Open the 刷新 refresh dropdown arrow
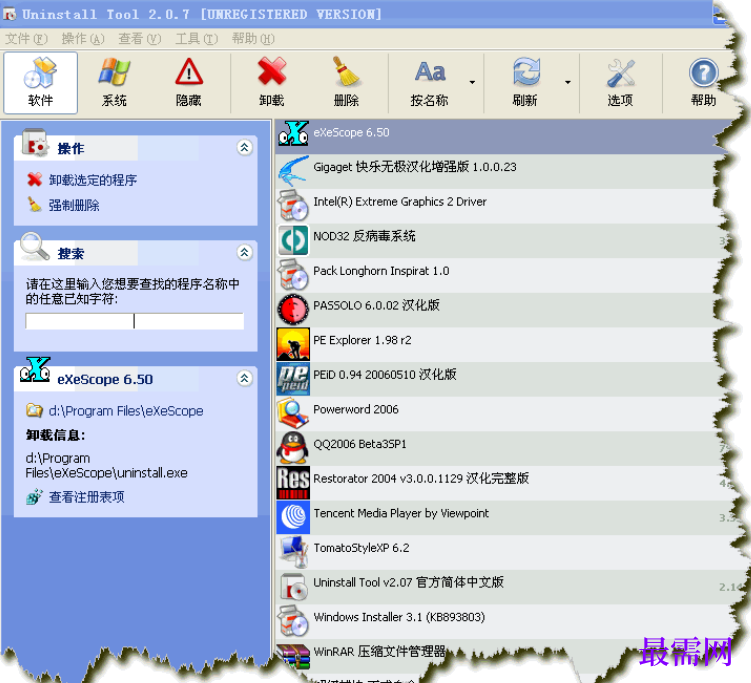The height and width of the screenshot is (683, 751). click(x=568, y=82)
